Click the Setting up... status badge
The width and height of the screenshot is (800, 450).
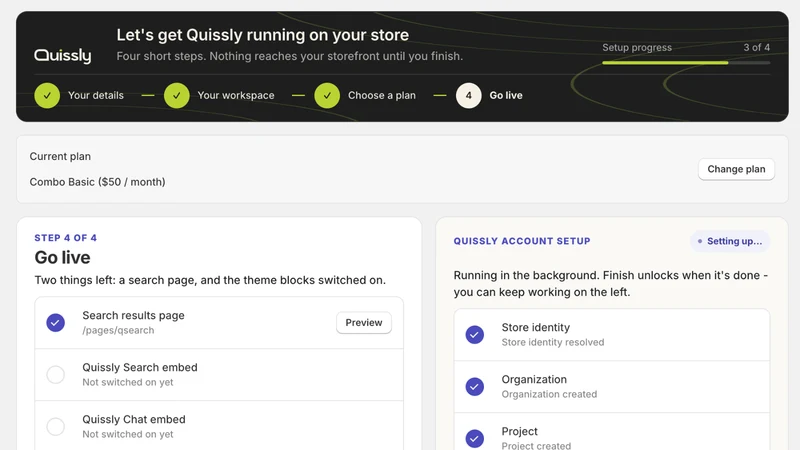(730, 241)
